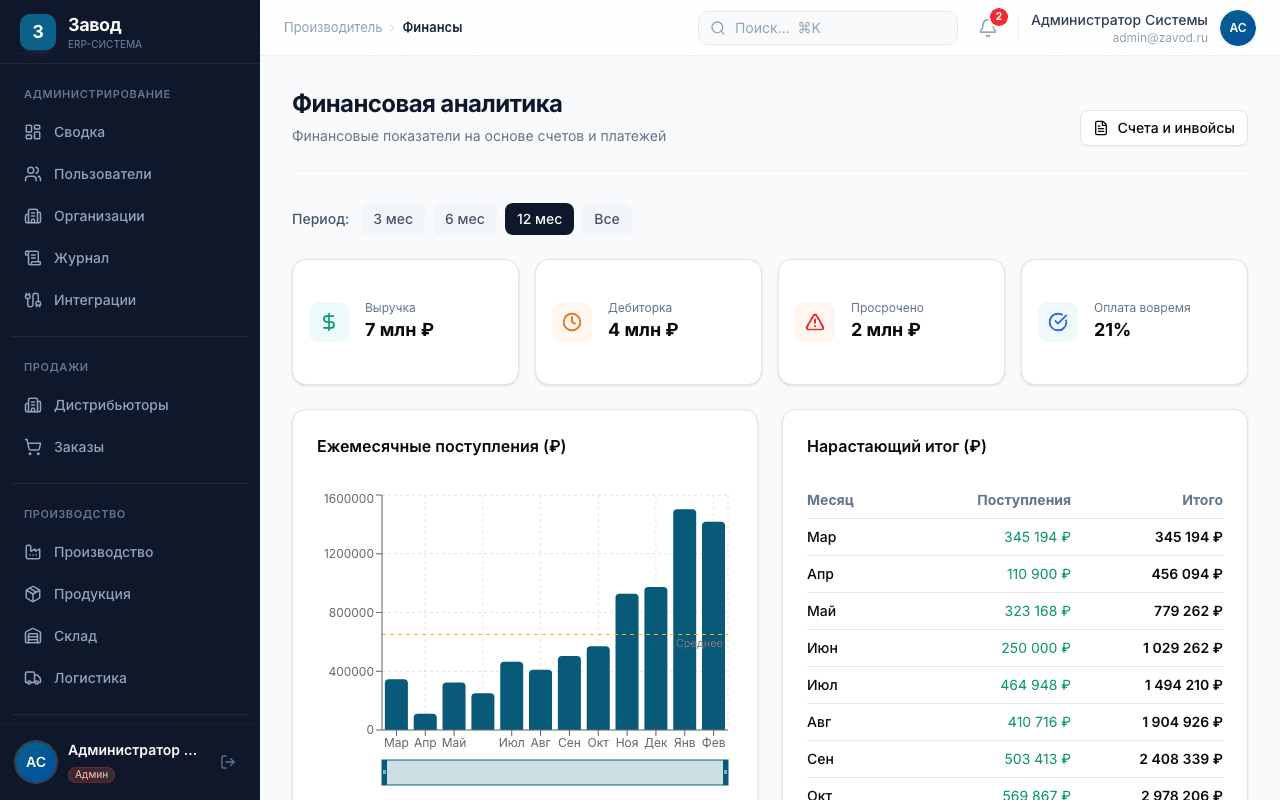
Task: Click the Производитель breadcrumb link
Action: click(333, 27)
